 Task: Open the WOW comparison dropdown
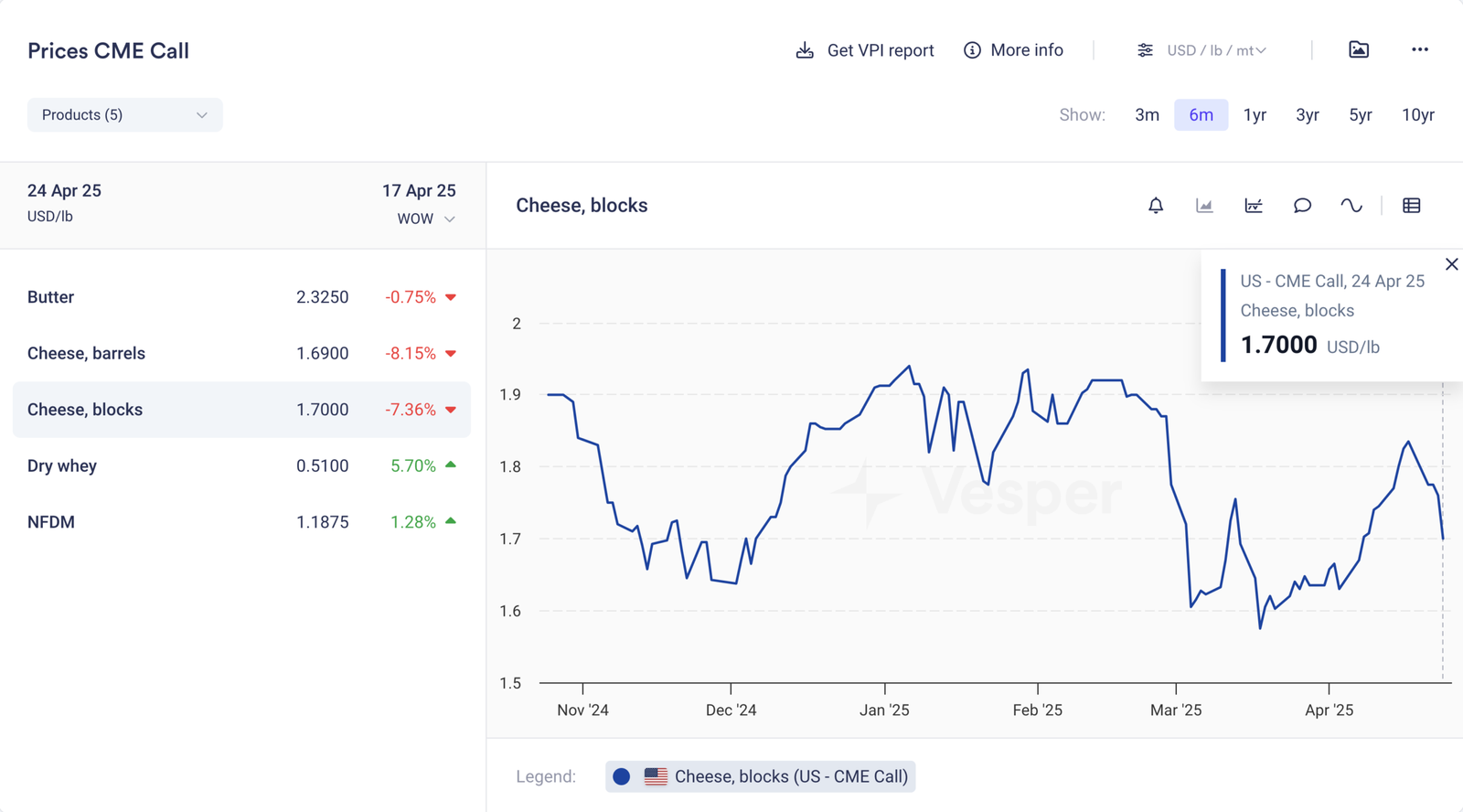(x=426, y=219)
